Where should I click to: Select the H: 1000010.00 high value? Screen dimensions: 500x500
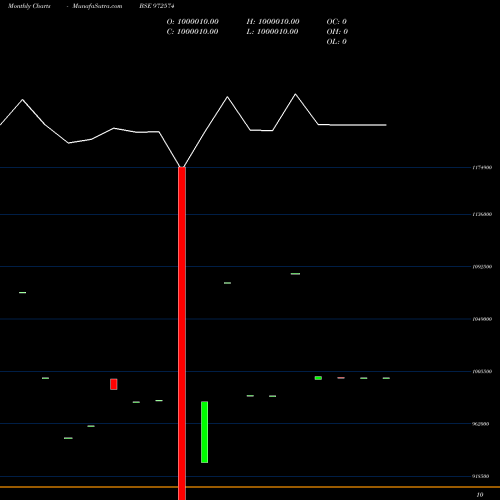coord(273,22)
